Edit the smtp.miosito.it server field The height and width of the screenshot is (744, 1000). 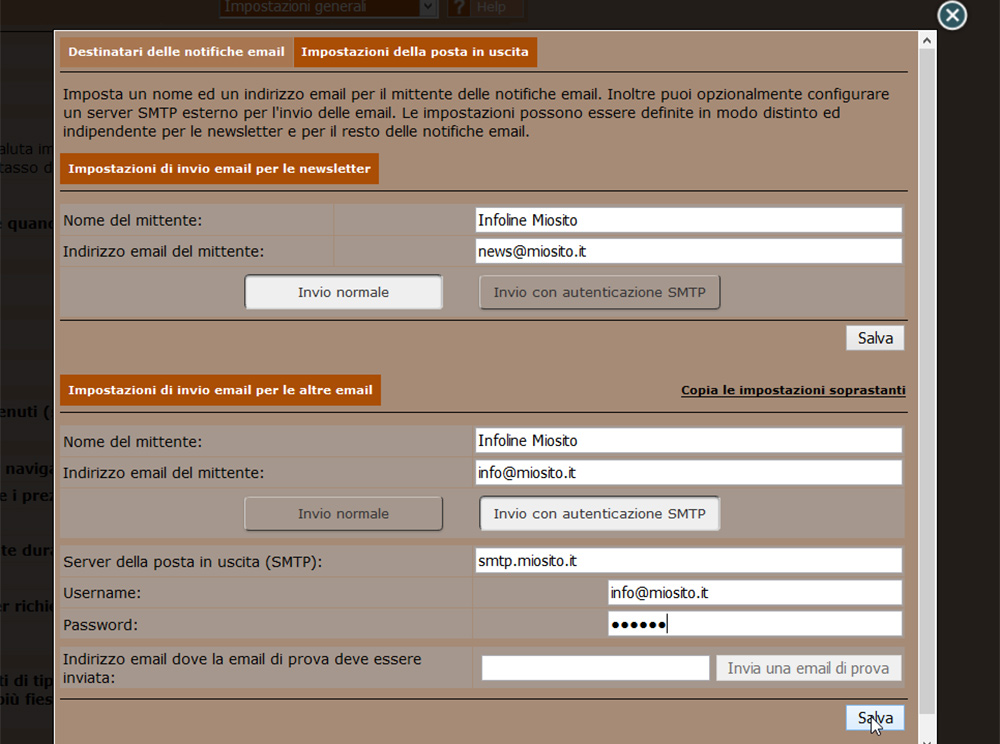688,560
